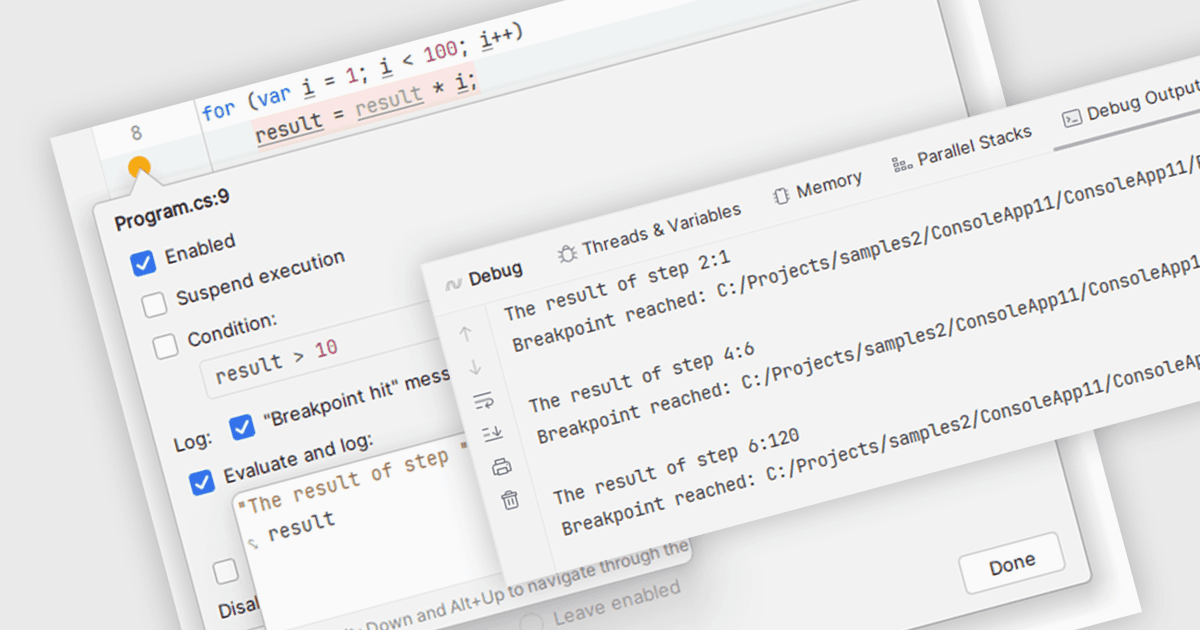This screenshot has height=630, width=1200.
Task: Enable the Suspend execution checkbox
Action: (154, 304)
